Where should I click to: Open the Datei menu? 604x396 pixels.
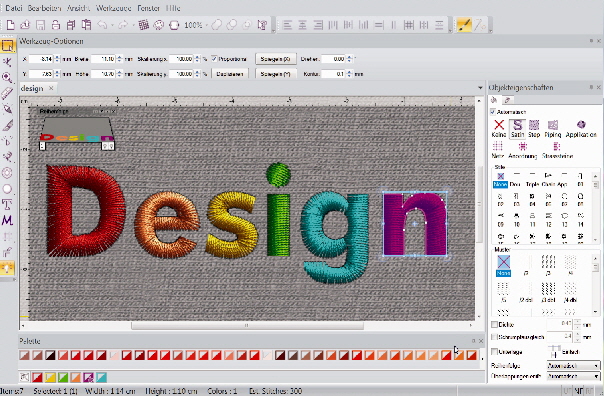(13, 8)
